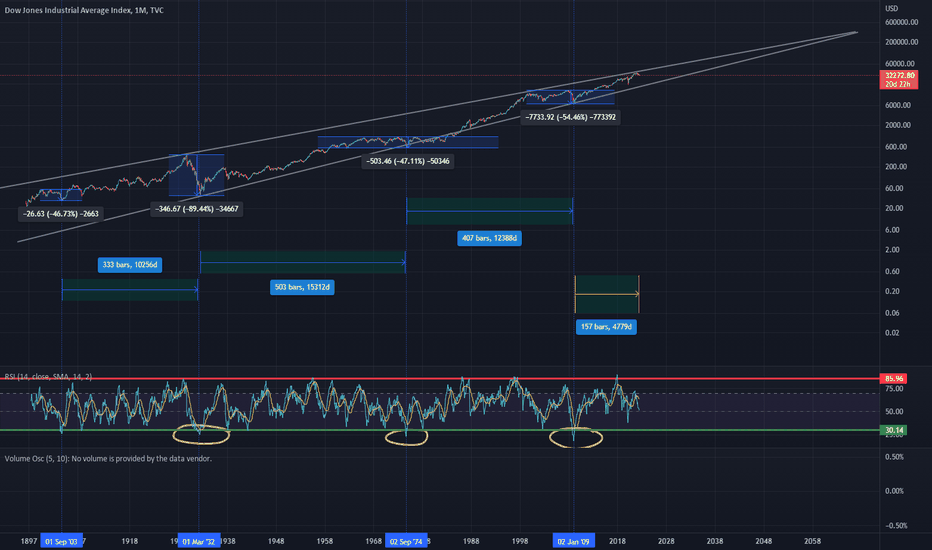Click the 407 bars, 12388d date range label

point(489,238)
